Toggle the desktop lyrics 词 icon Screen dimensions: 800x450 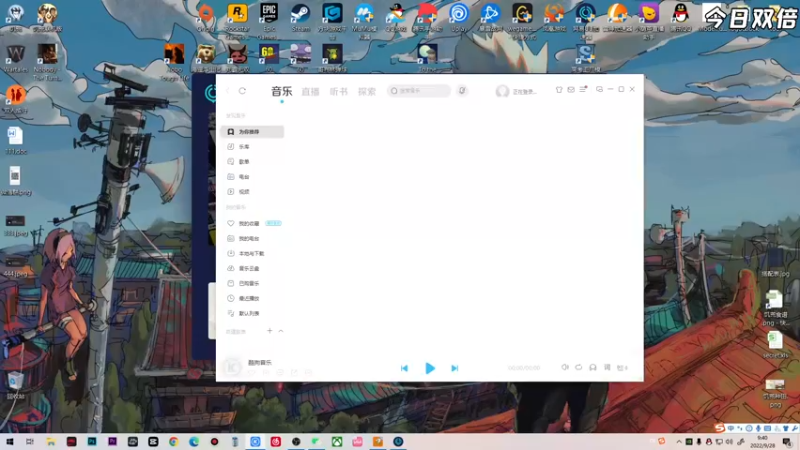click(x=607, y=367)
